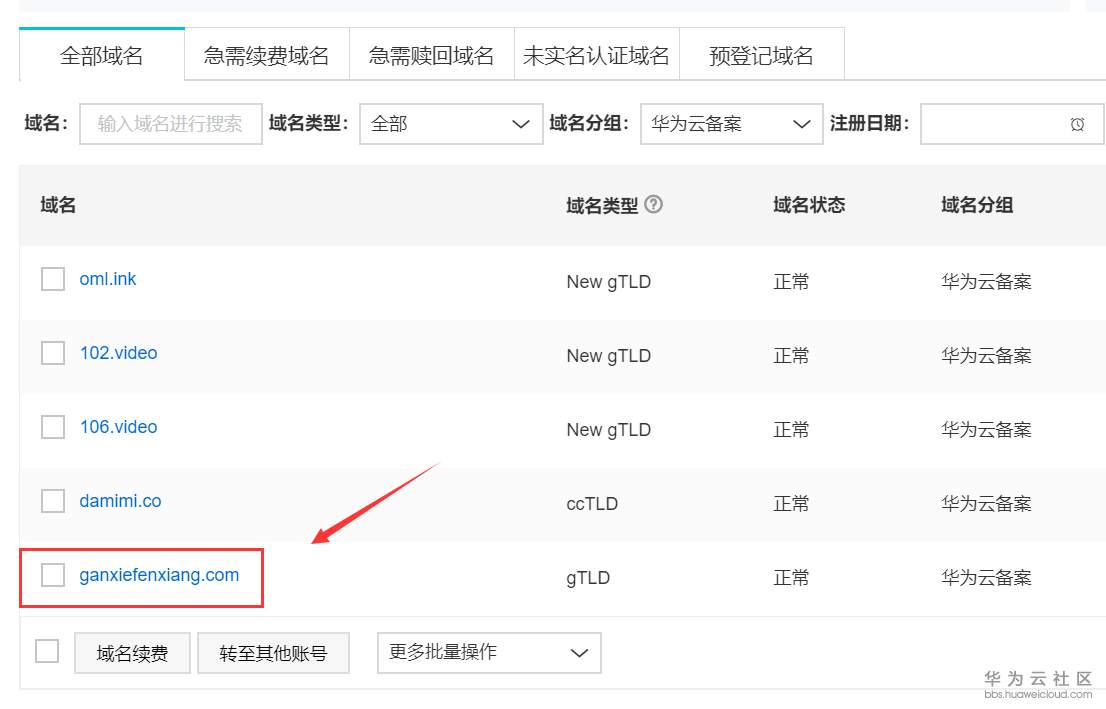This screenshot has width=1106, height=709.
Task: Click the domain type help question icon
Action: 654,204
